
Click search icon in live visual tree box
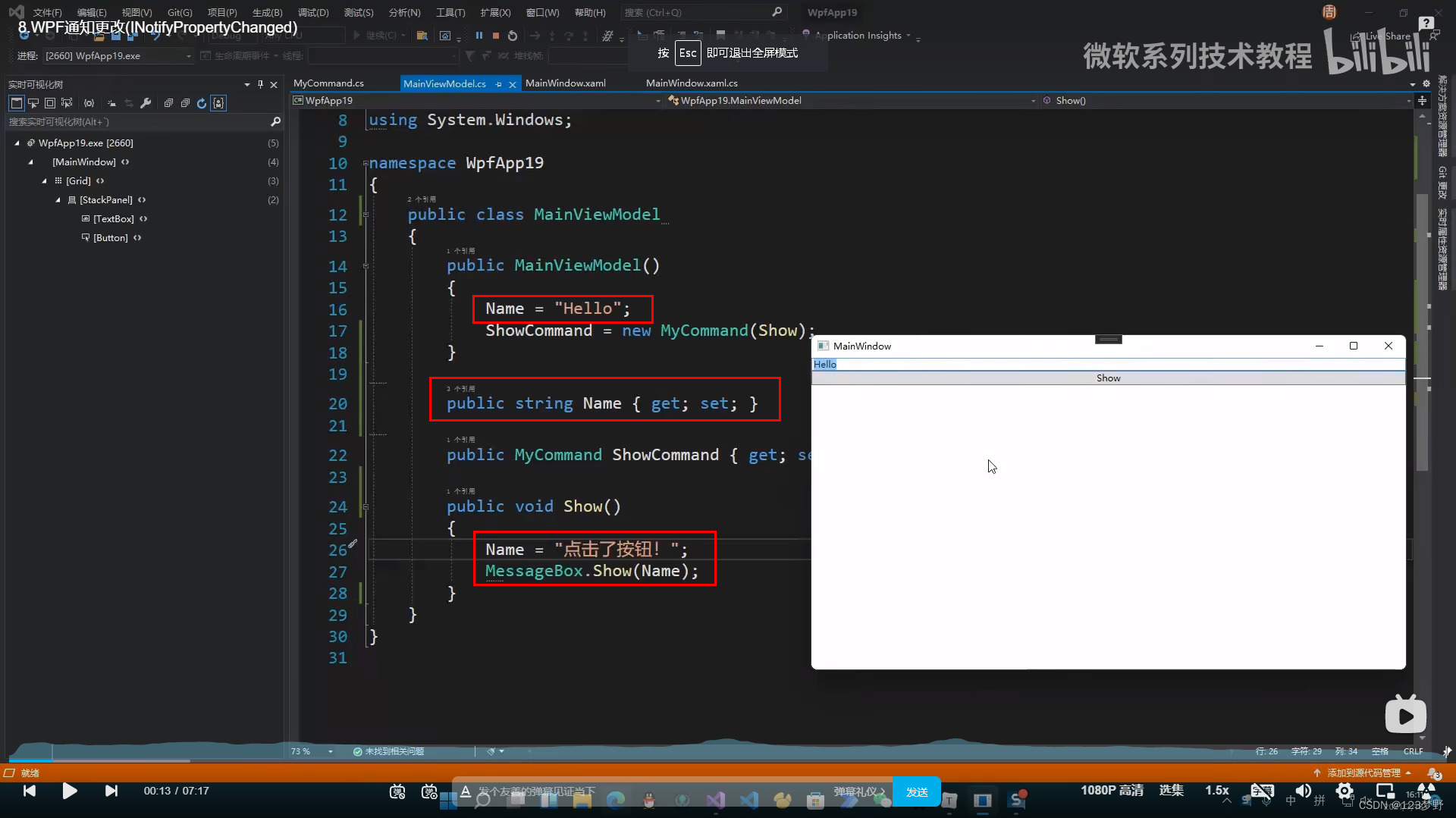[275, 121]
